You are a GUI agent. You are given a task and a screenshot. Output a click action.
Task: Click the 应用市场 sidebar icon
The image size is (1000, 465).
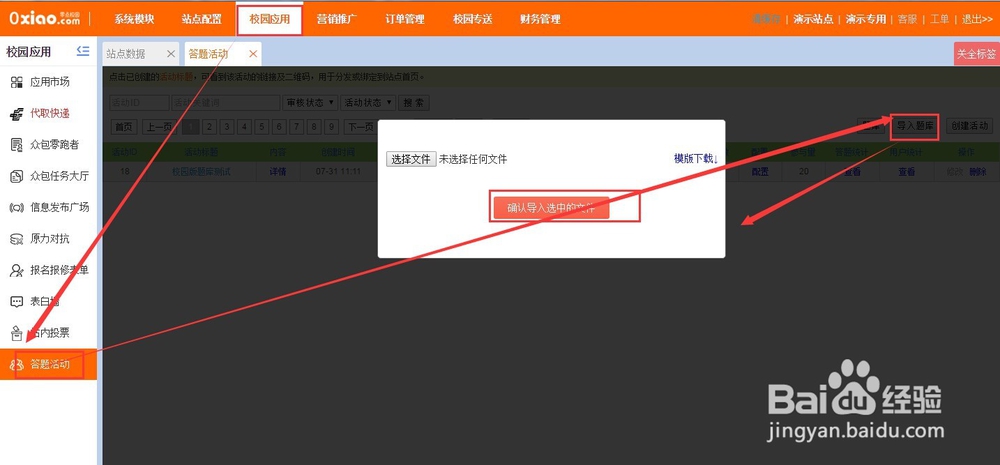(x=17, y=82)
